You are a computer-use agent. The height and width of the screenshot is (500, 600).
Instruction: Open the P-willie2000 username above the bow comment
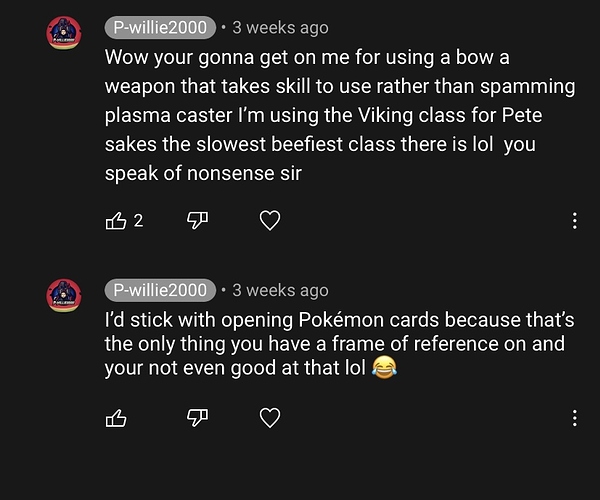[x=160, y=27]
